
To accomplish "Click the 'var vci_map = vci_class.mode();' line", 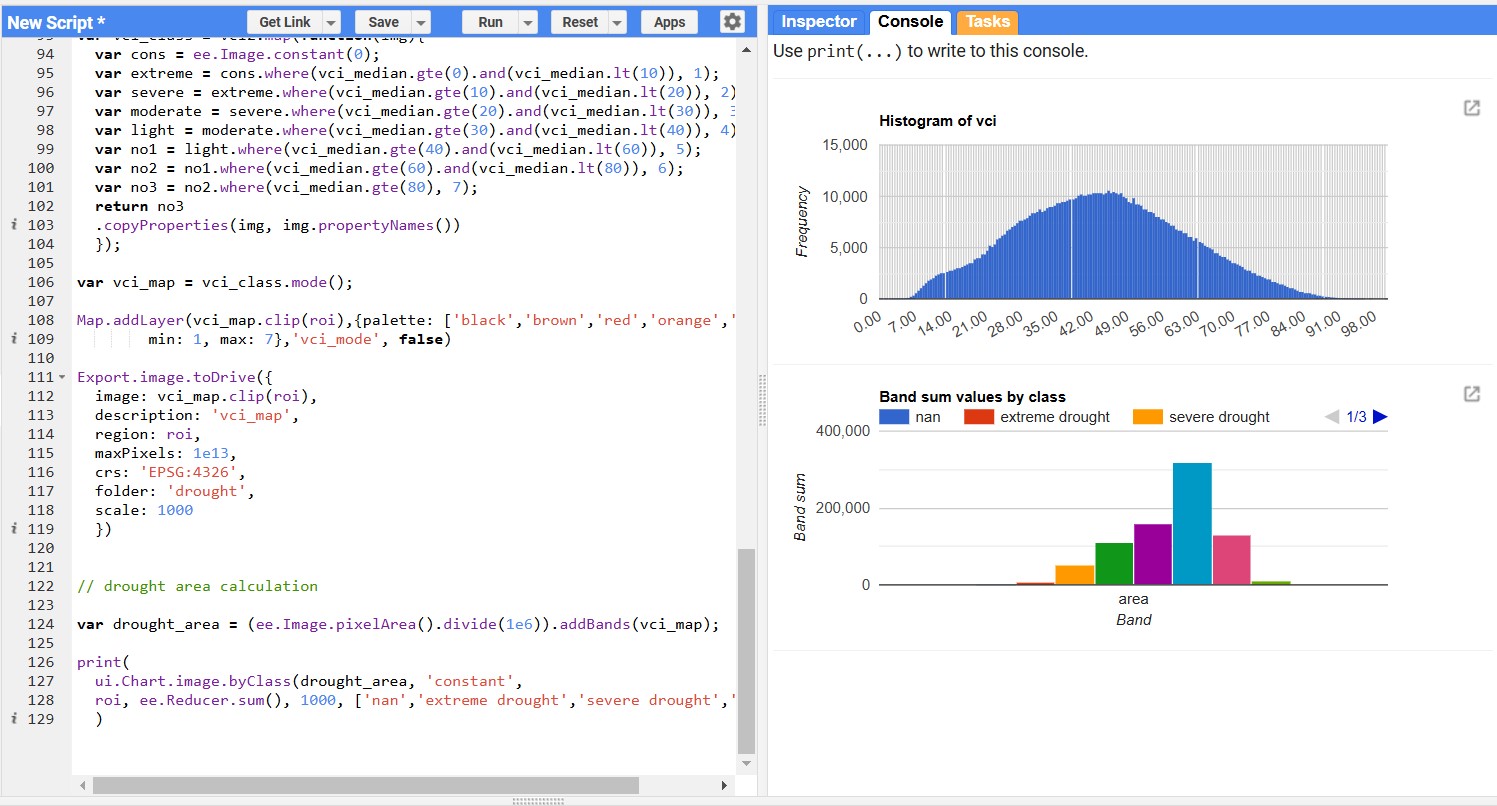I will click(x=215, y=282).
